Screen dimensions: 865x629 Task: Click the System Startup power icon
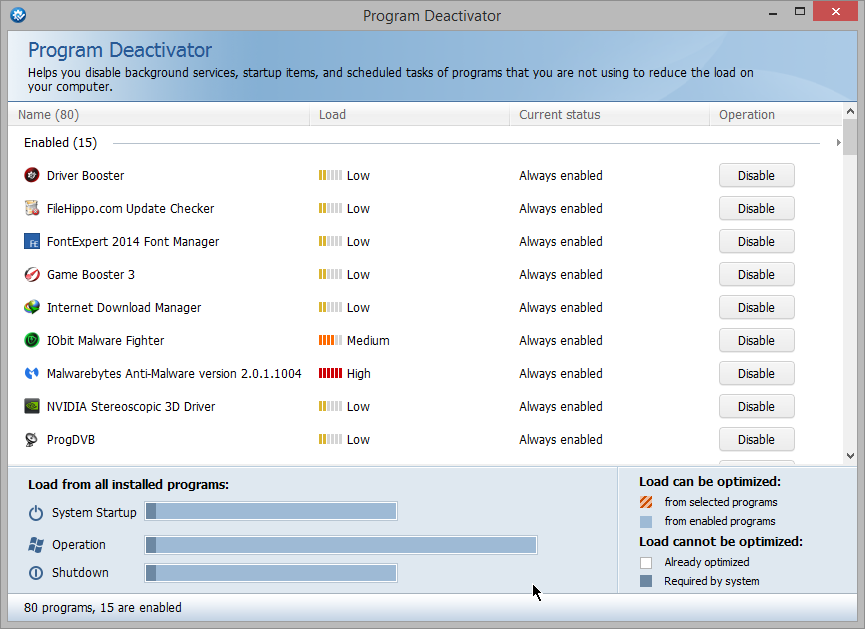pos(36,513)
